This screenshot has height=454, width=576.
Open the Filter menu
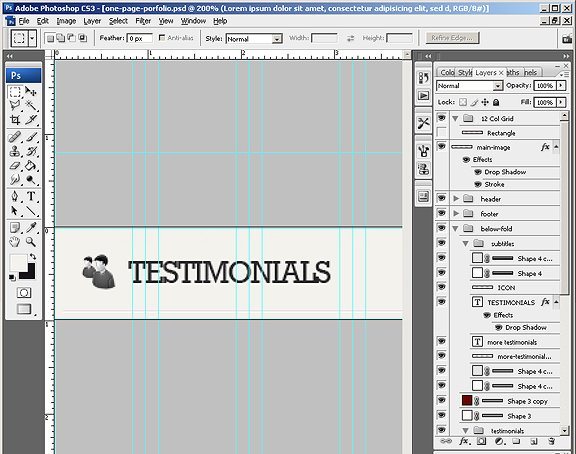(143, 21)
